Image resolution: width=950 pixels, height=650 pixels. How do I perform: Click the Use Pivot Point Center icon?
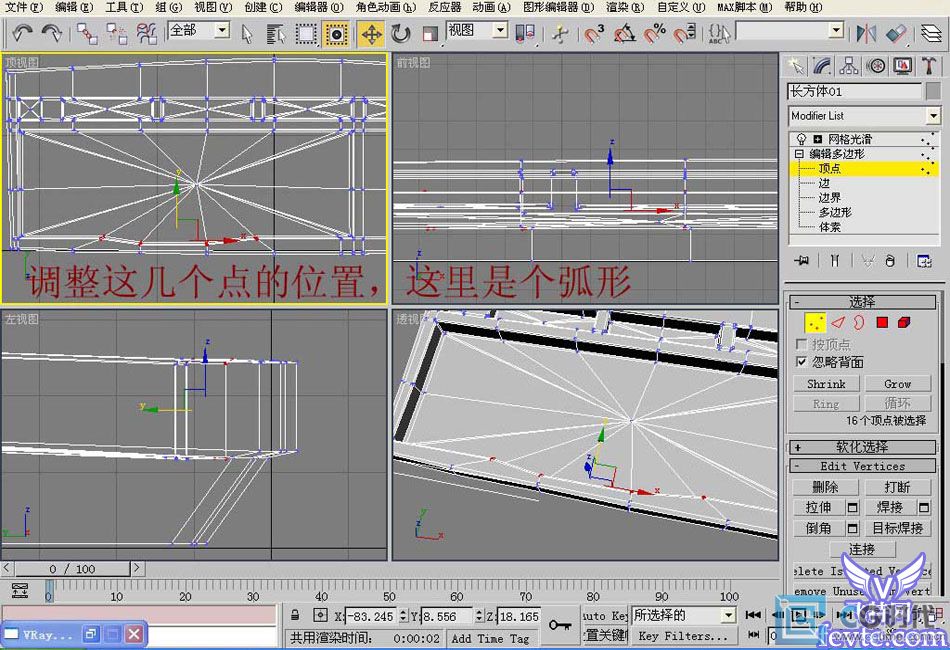(x=525, y=33)
